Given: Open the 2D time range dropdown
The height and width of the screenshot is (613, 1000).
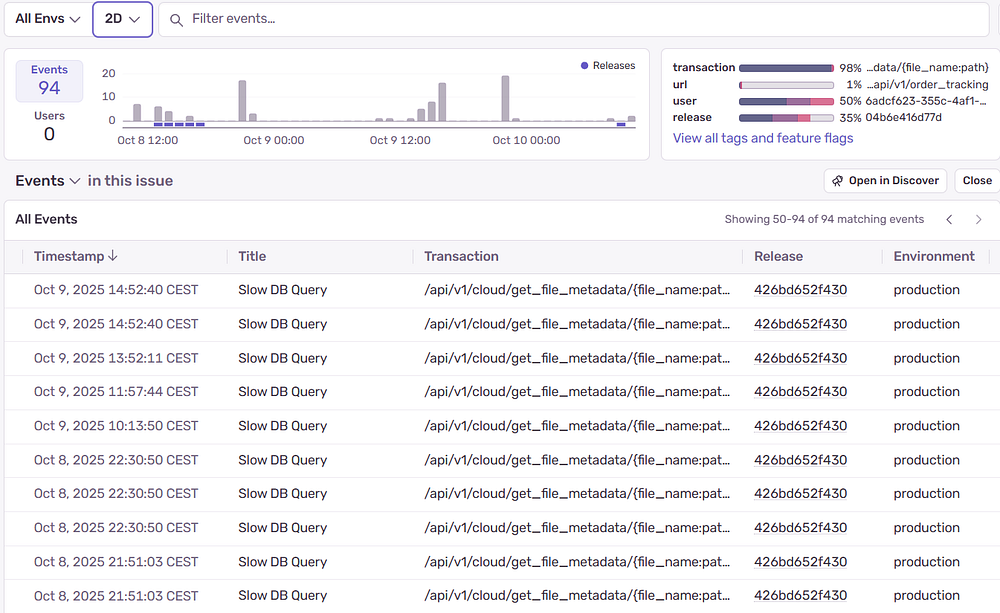Looking at the screenshot, I should [122, 19].
